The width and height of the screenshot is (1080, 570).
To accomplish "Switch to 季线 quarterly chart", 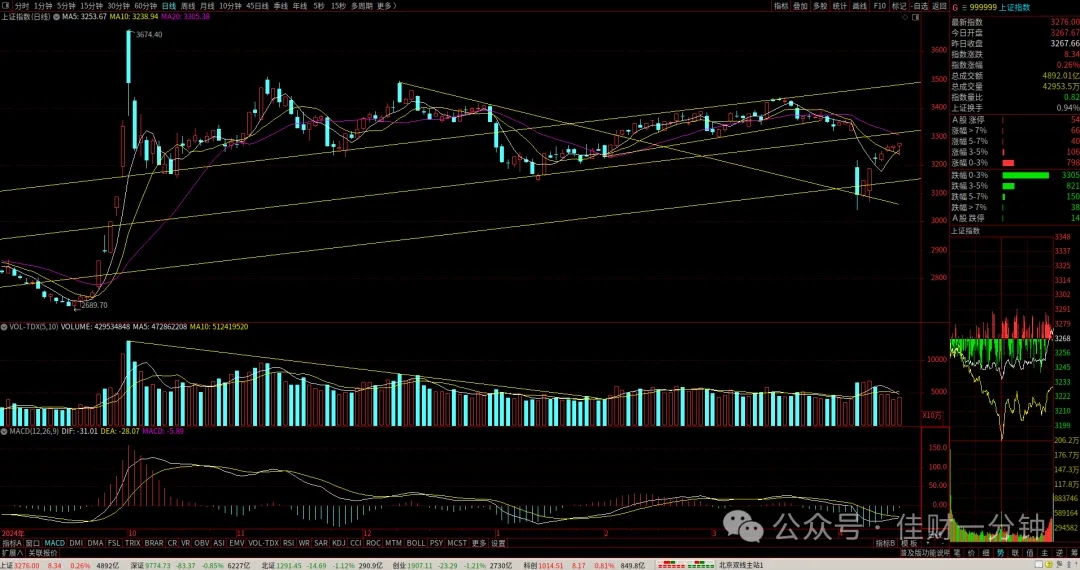I will coord(280,6).
